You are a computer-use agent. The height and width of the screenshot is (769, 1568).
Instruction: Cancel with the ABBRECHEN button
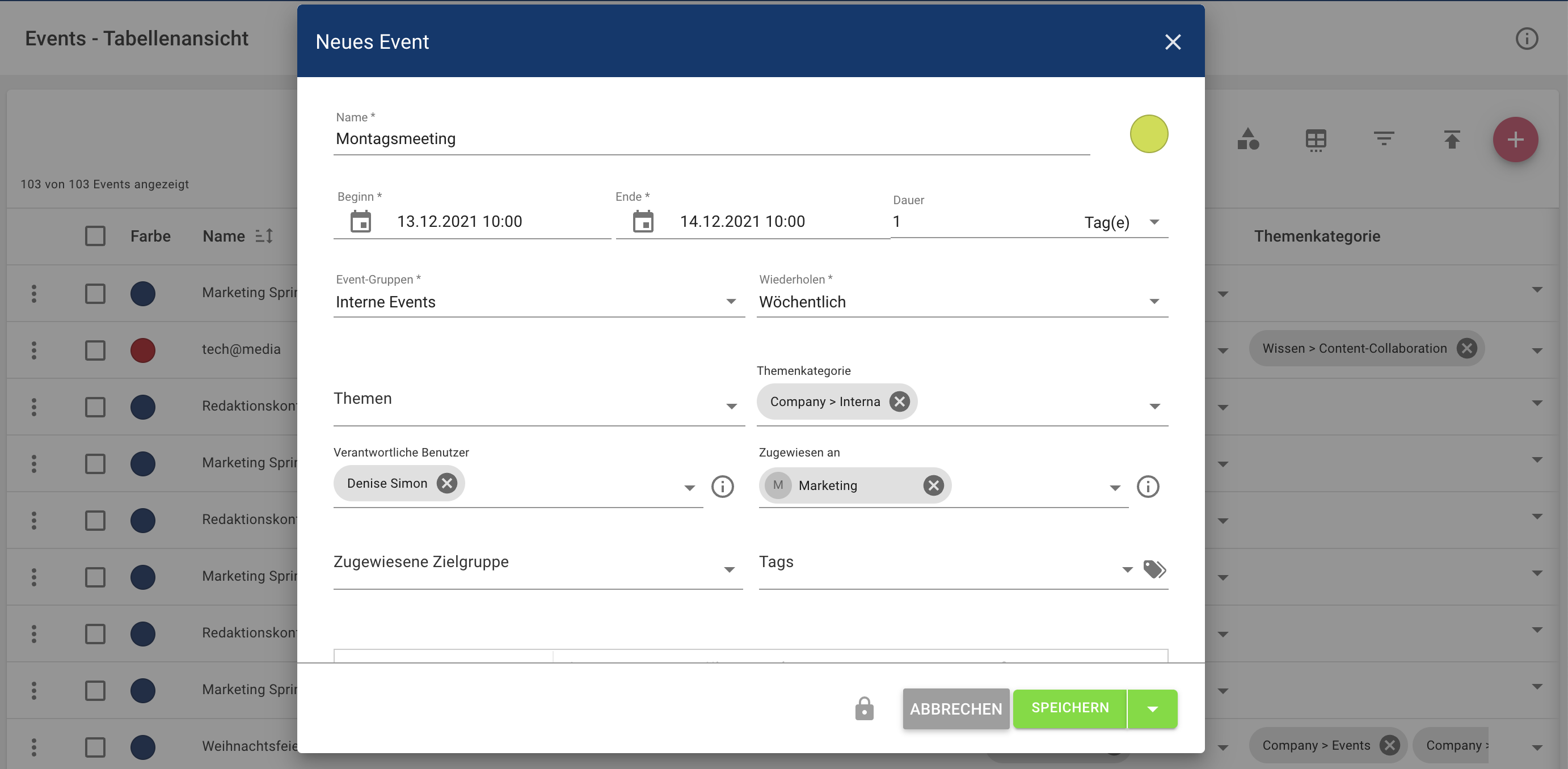tap(956, 709)
